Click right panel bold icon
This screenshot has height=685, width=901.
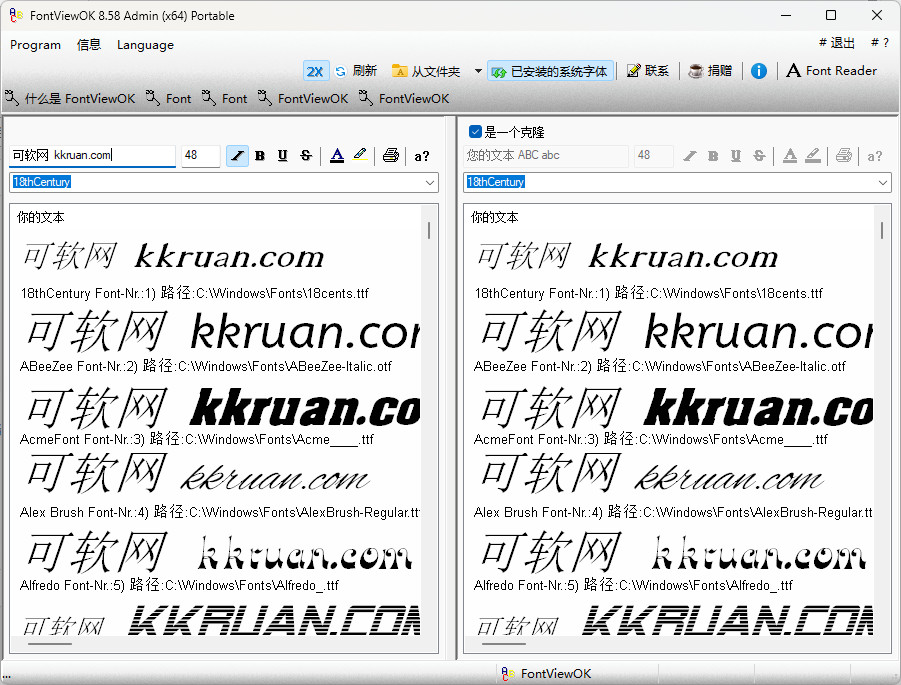point(713,156)
